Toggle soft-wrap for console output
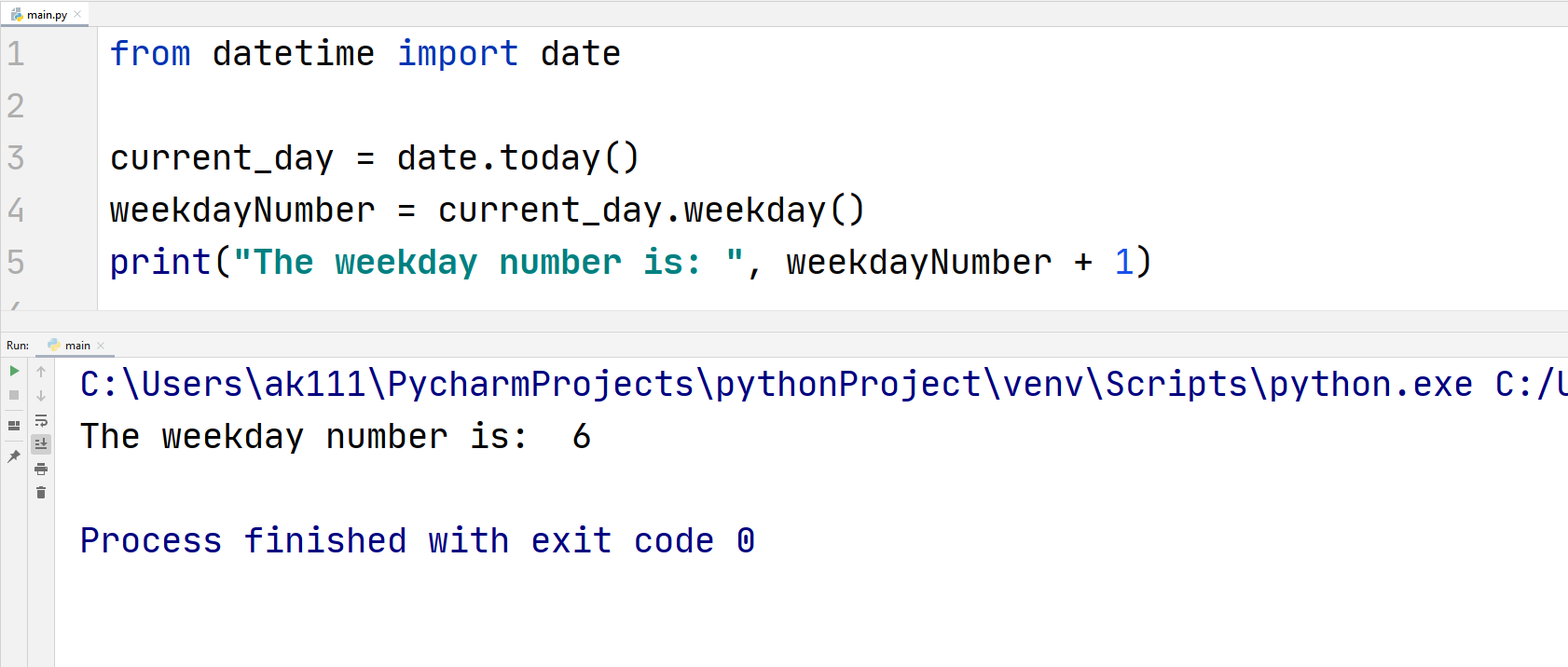The height and width of the screenshot is (667, 1568). 41,421
